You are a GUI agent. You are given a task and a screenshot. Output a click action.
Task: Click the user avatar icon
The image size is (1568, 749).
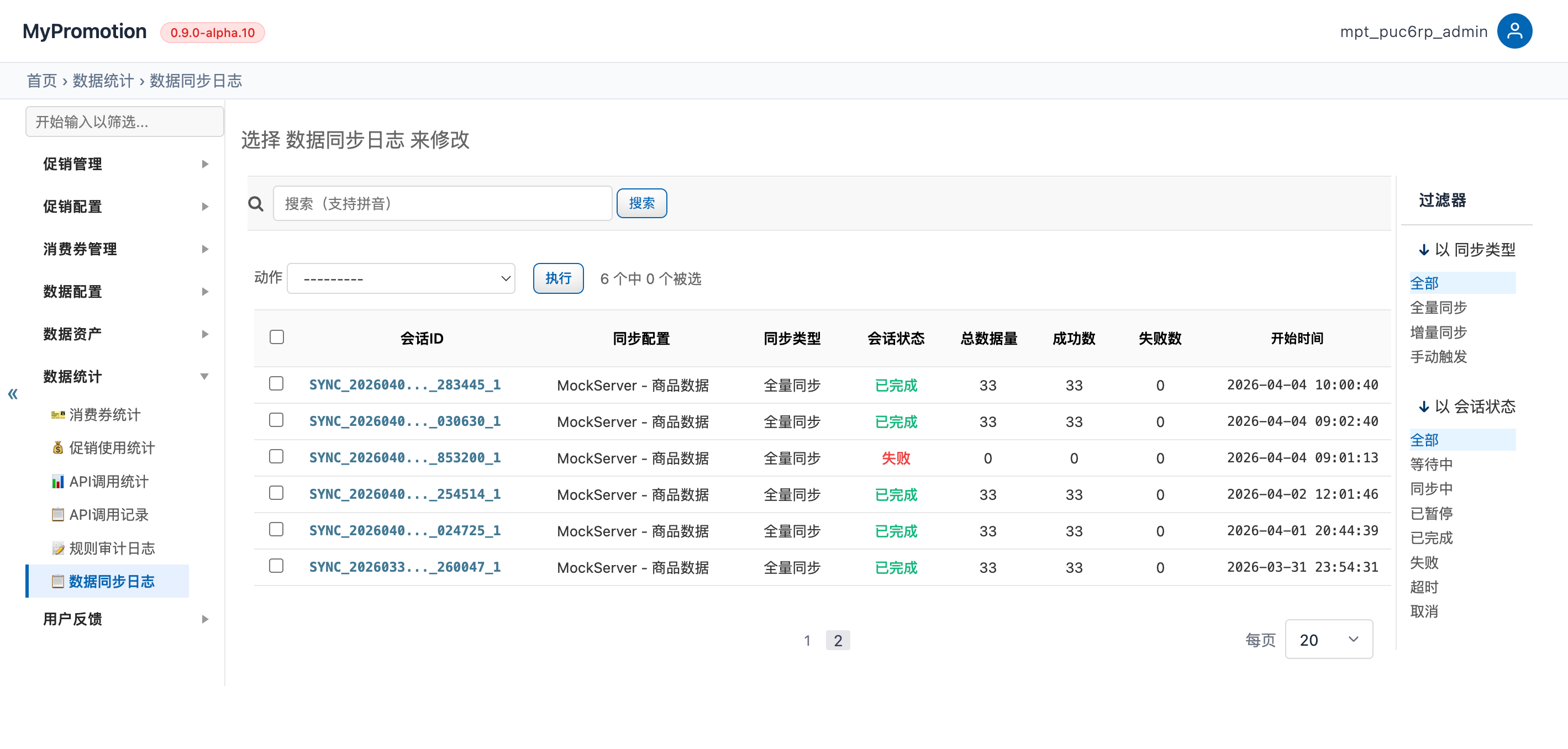pos(1514,31)
